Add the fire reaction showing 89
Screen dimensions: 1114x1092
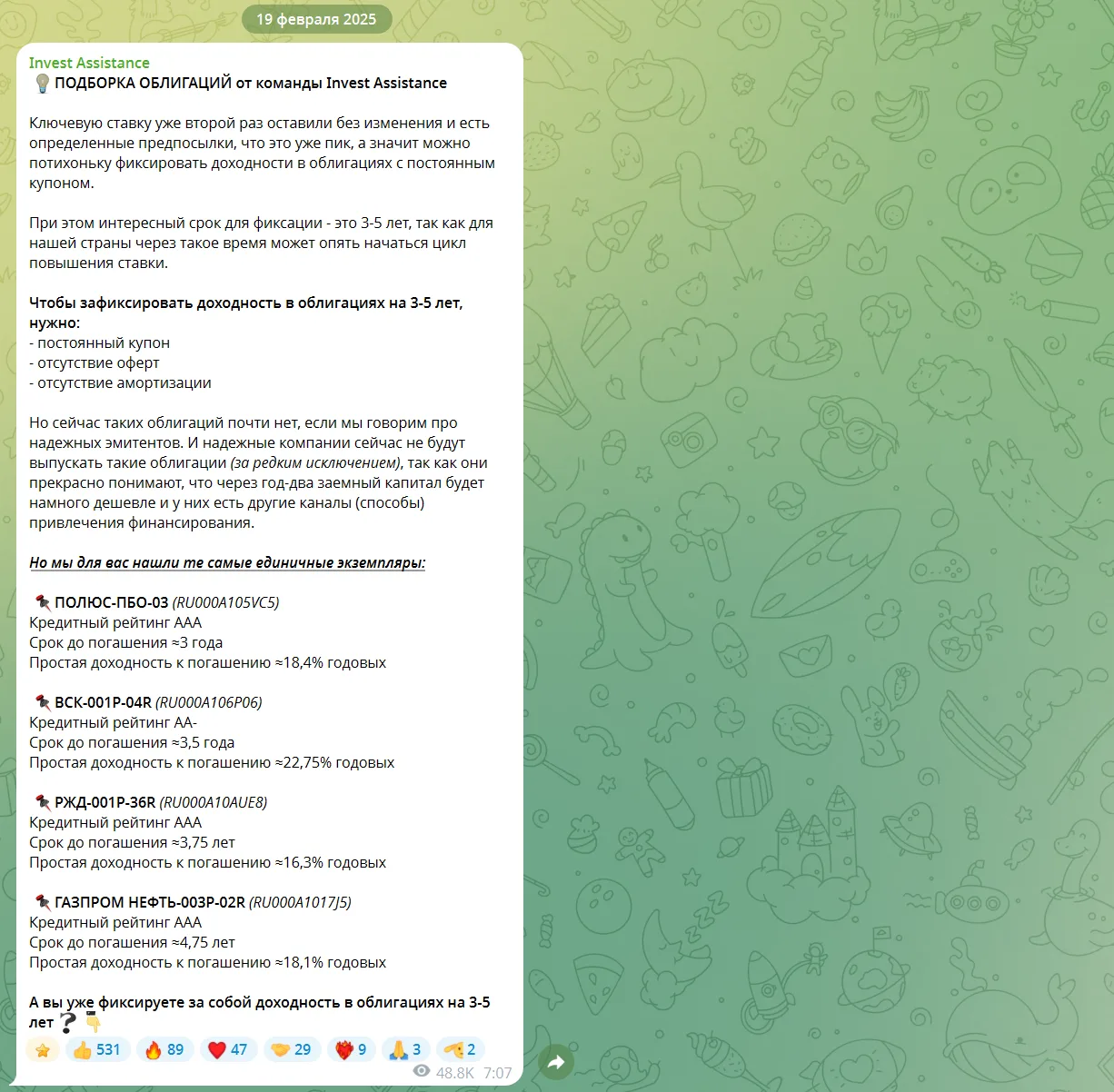(164, 1049)
